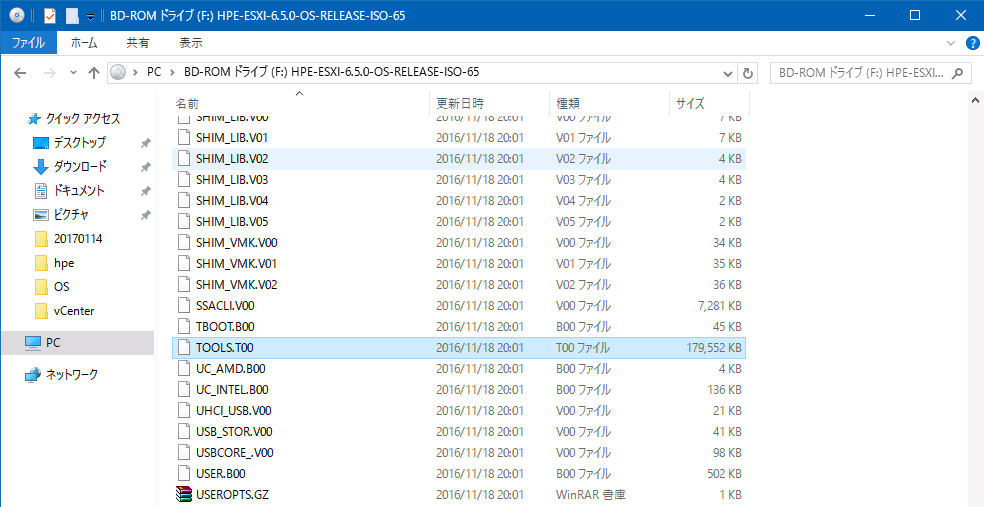Click the 179,552 KB size cell
The width and height of the screenshot is (984, 507).
coord(714,348)
